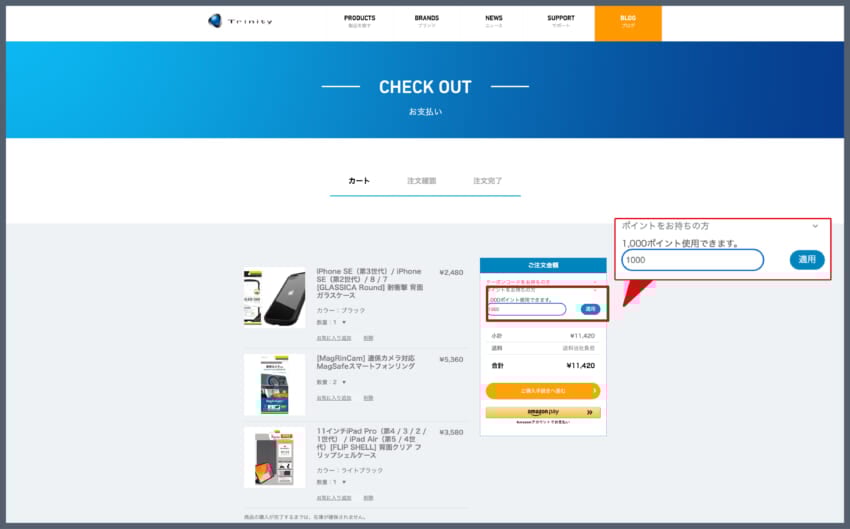Viewport: 850px width, 529px height.
Task: Select the 注文完了 step tab
Action: pyautogui.click(x=488, y=181)
